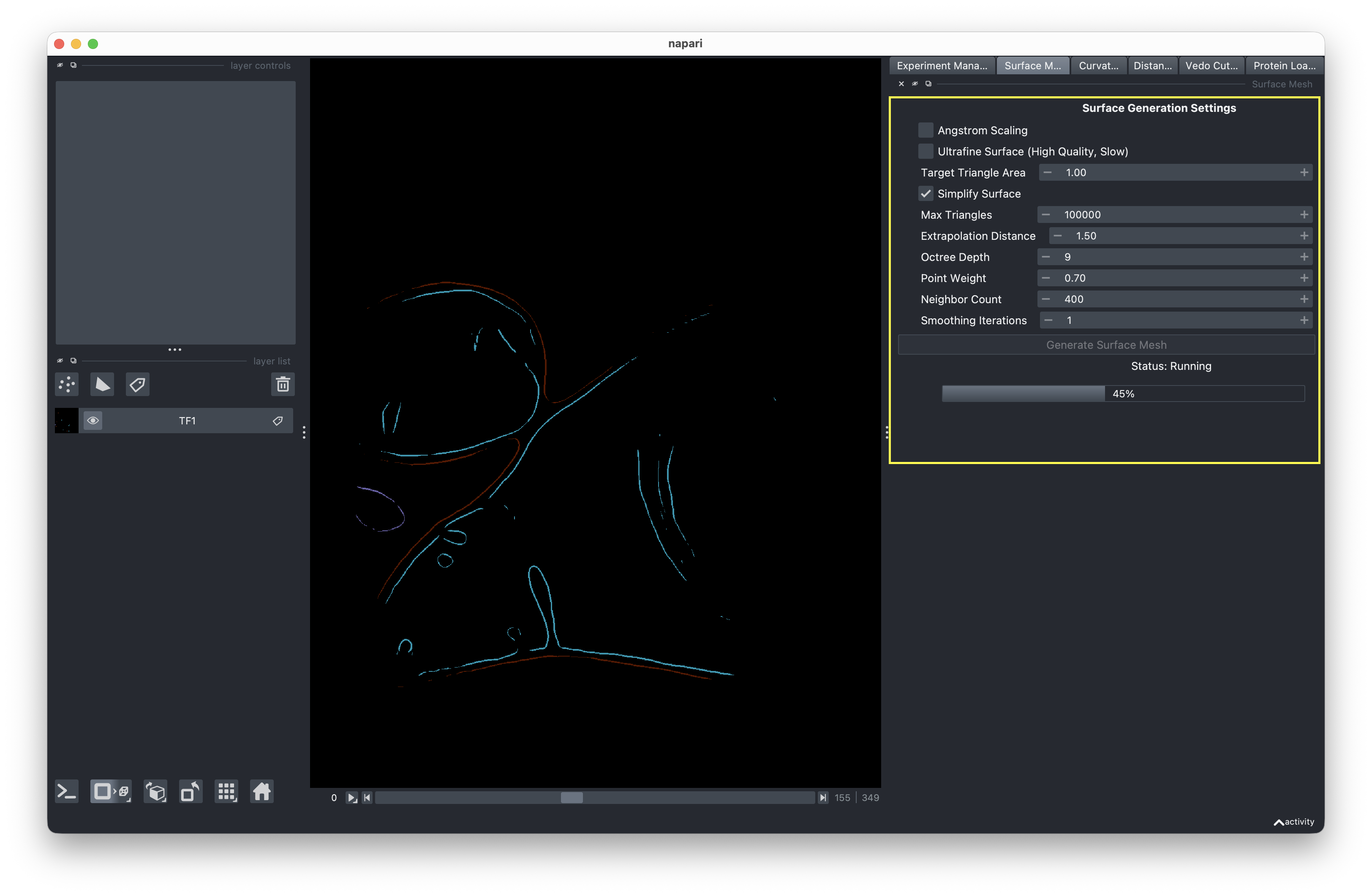Create a new labels layer

pos(137,384)
